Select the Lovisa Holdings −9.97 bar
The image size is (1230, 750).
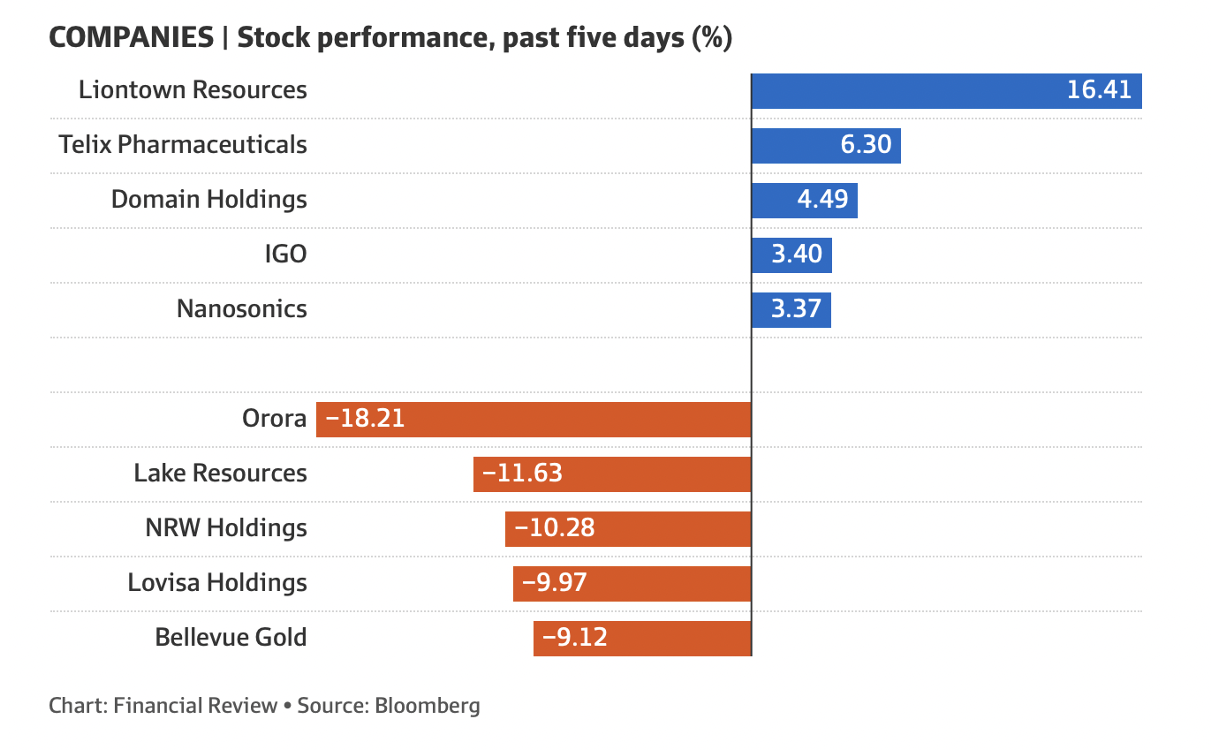(x=632, y=583)
